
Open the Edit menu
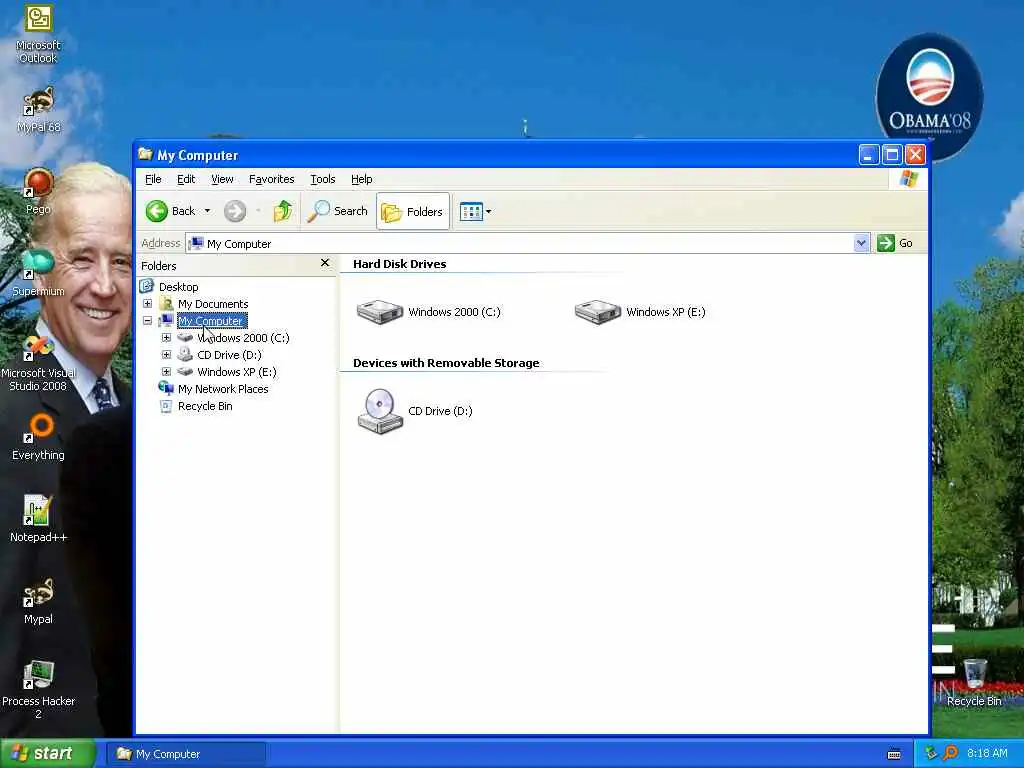click(186, 179)
